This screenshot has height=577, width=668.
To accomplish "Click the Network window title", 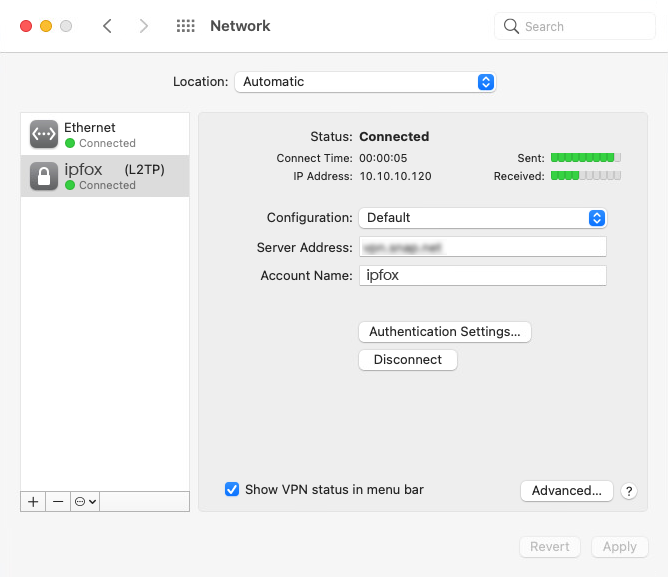I will [x=240, y=26].
